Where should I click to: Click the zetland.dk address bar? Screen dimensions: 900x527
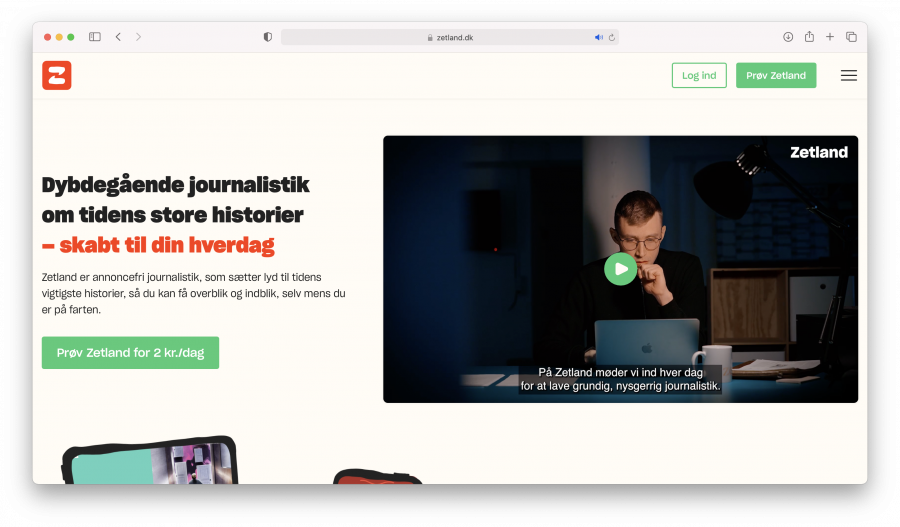pyautogui.click(x=450, y=37)
